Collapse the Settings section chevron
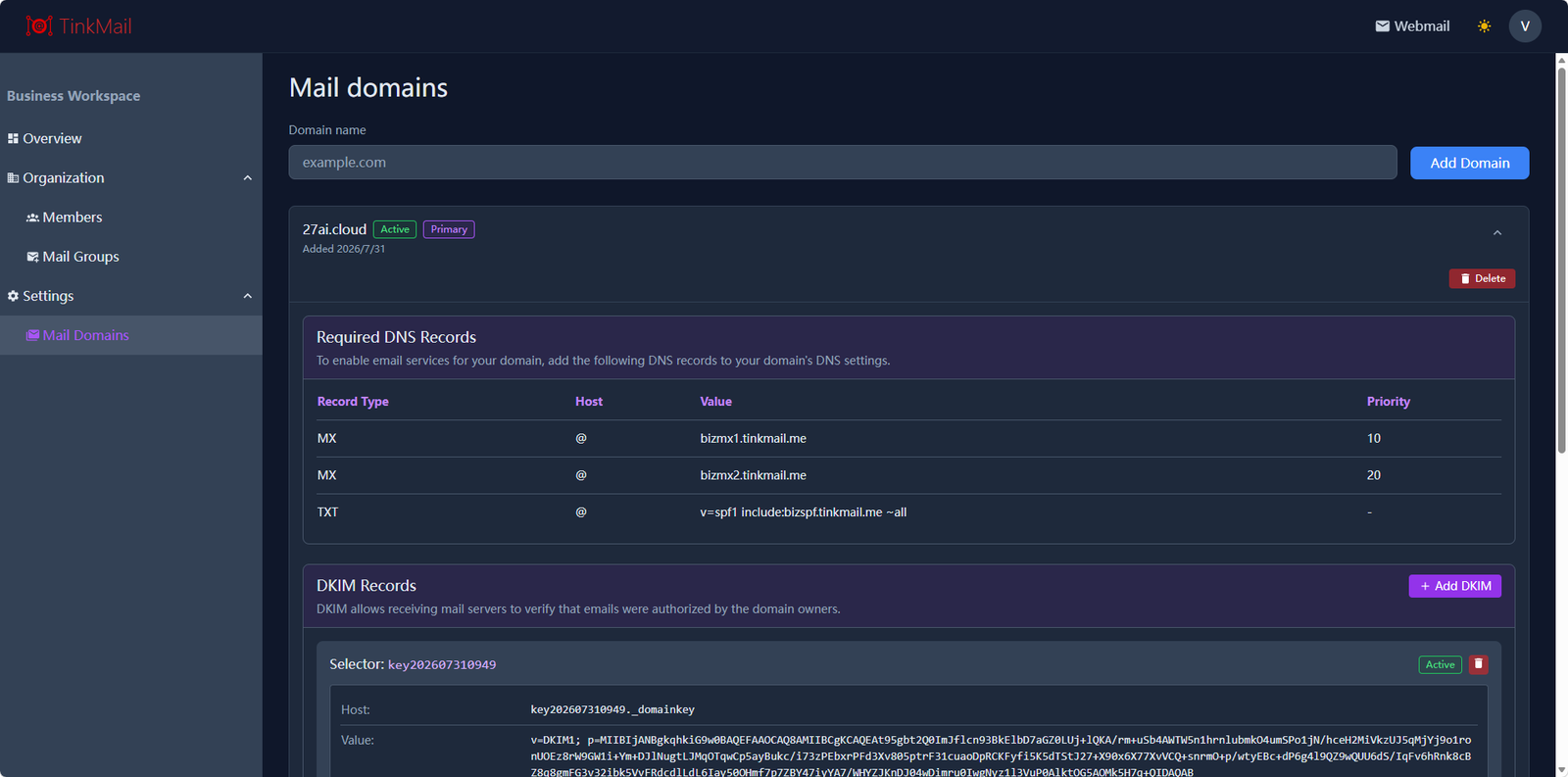Image resolution: width=1568 pixels, height=777 pixels. point(247,296)
